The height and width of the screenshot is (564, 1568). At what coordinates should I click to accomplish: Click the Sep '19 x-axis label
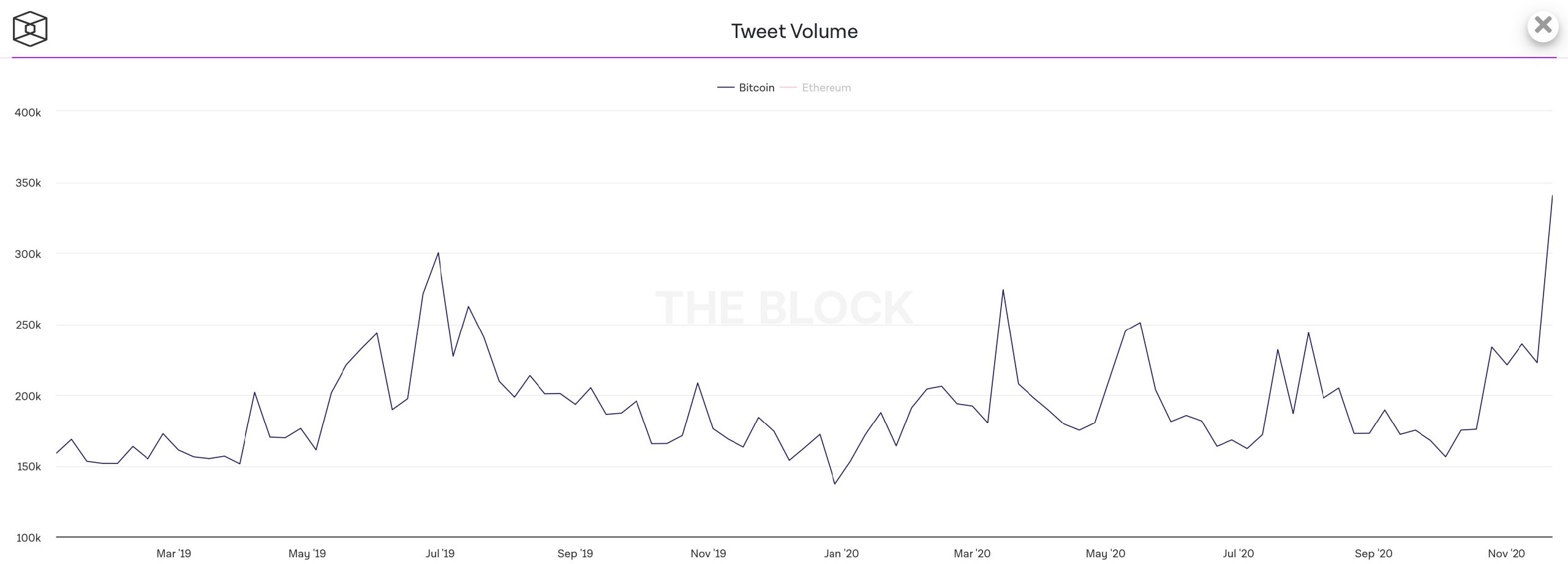(x=575, y=554)
